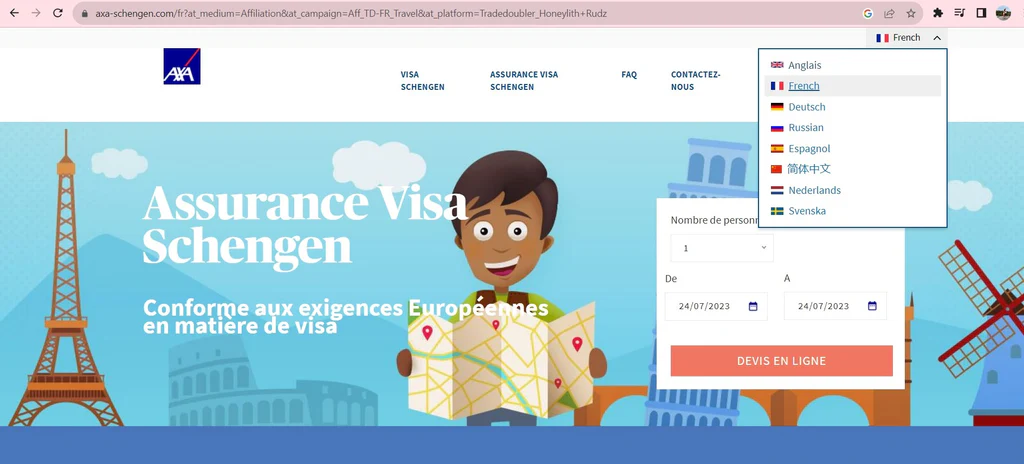Bookmark this page with star icon
Screen dimensions: 1024x464
click(910, 13)
